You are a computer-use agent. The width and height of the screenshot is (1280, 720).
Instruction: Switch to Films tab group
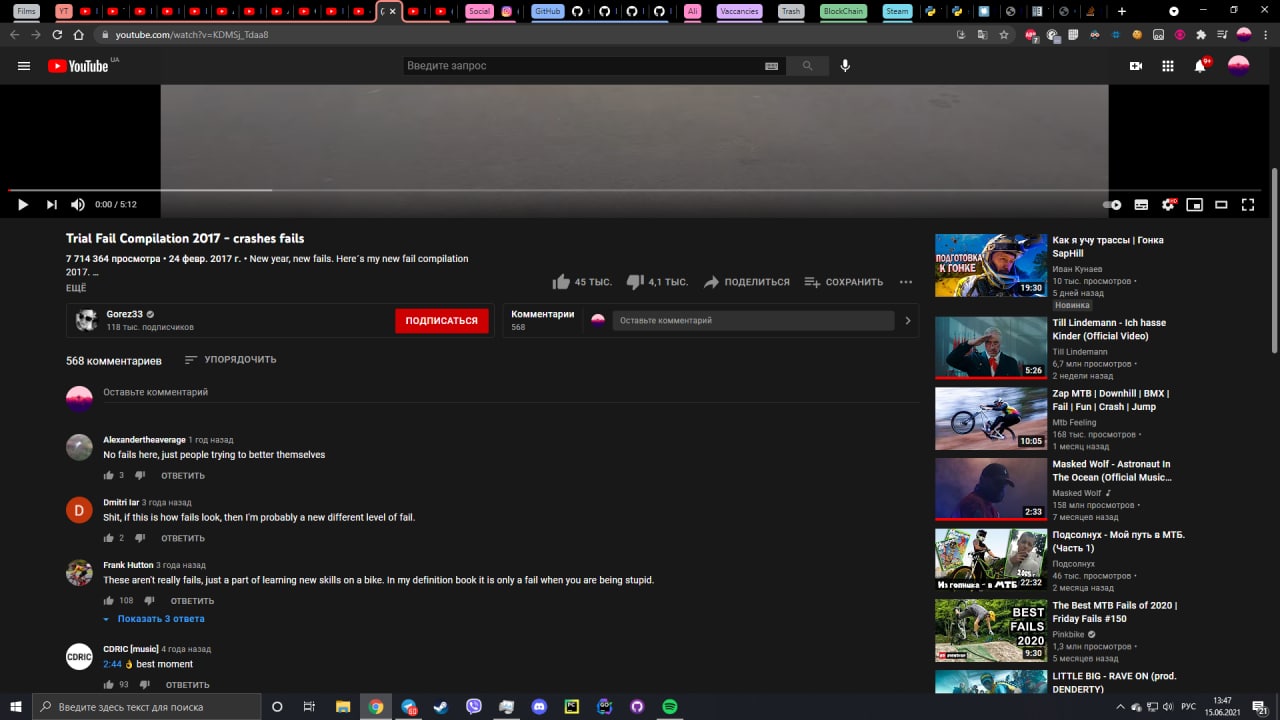[x=27, y=11]
